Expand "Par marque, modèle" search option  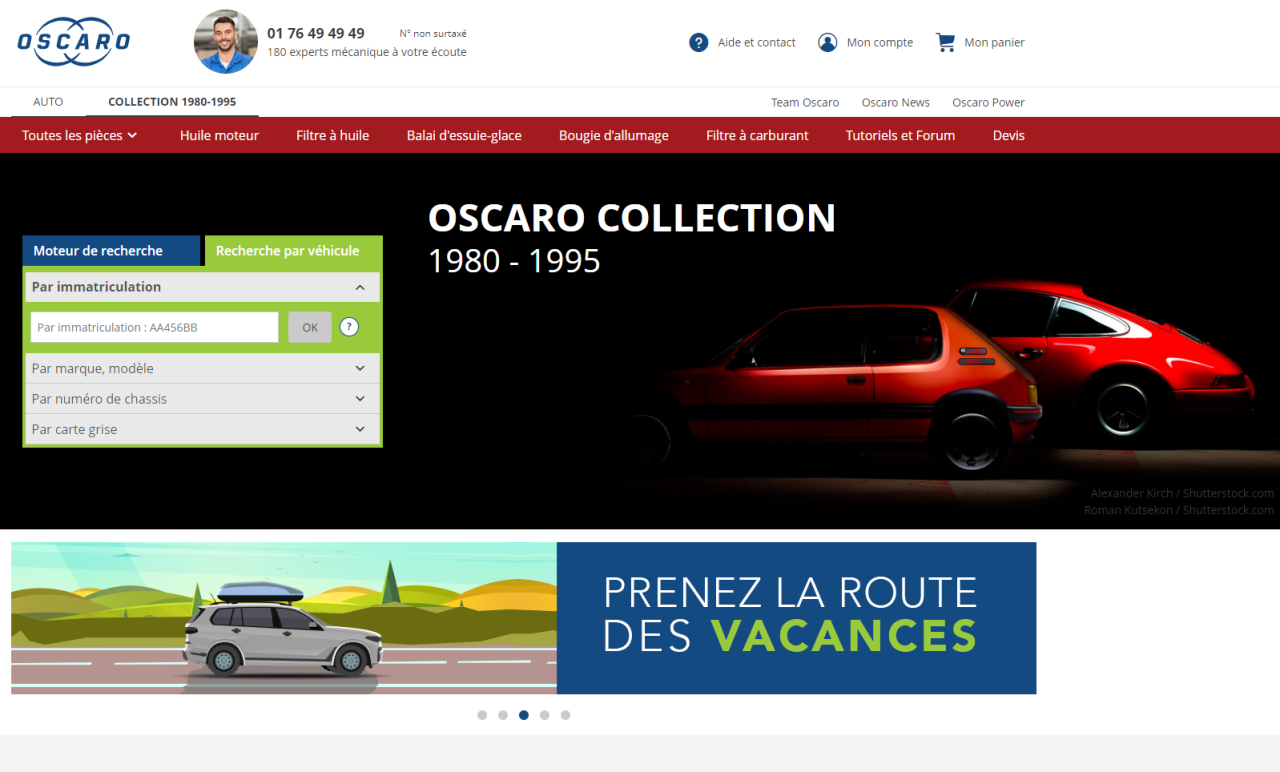click(202, 368)
